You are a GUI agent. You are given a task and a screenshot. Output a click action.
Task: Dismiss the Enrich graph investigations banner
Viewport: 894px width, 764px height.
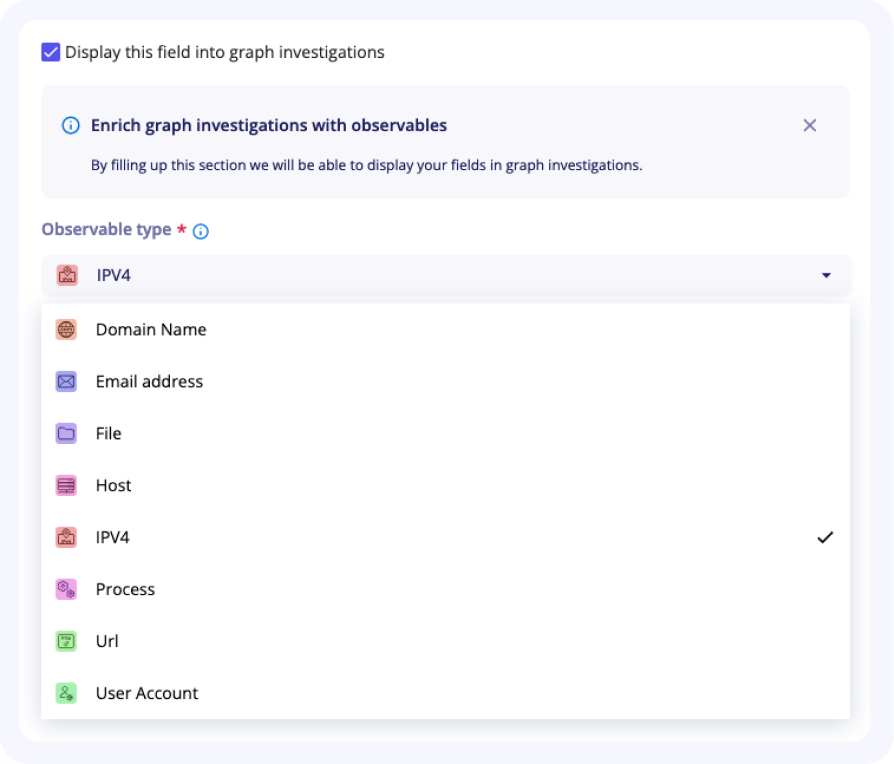coord(810,125)
